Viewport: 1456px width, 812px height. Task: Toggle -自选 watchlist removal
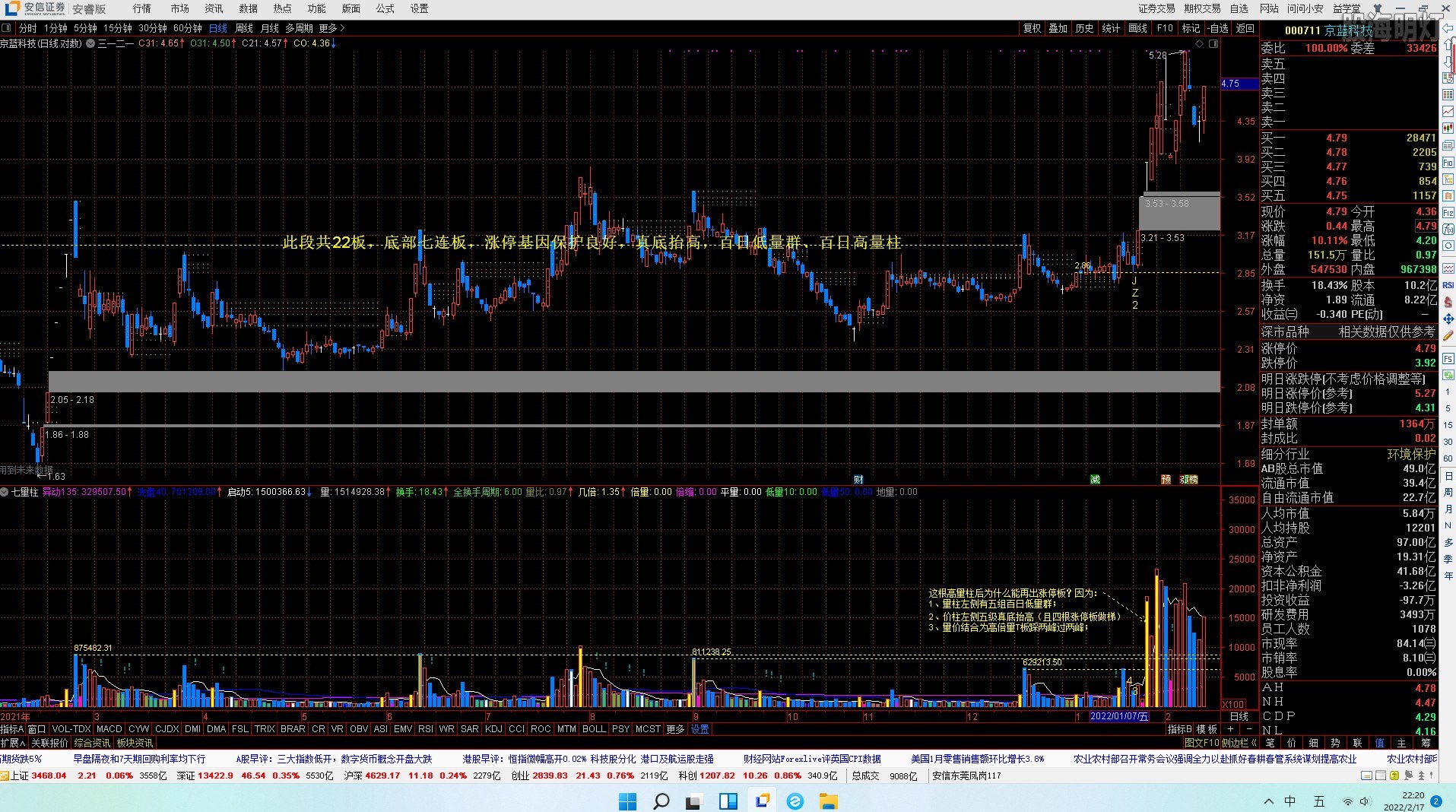(1218, 28)
